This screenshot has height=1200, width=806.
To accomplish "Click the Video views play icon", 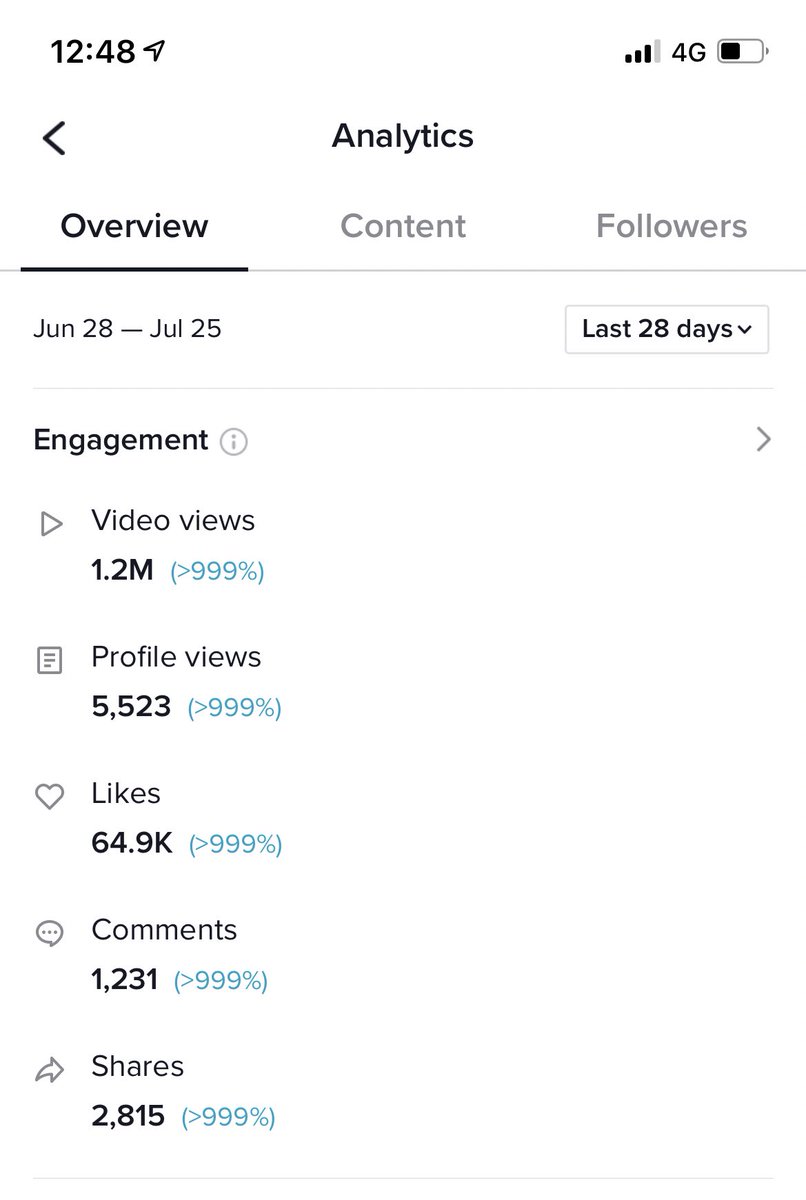I will point(50,524).
